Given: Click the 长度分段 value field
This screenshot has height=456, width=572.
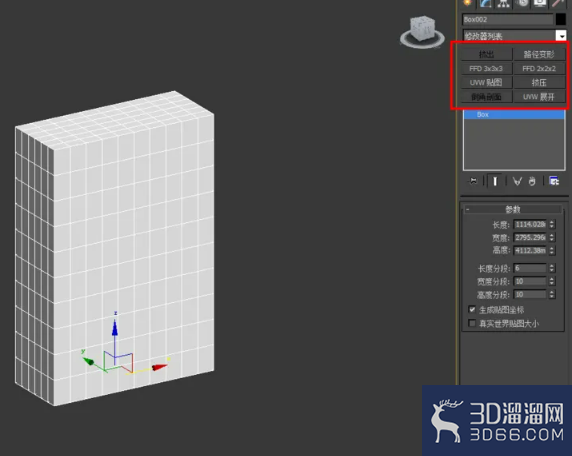Looking at the screenshot, I should pyautogui.click(x=530, y=268).
